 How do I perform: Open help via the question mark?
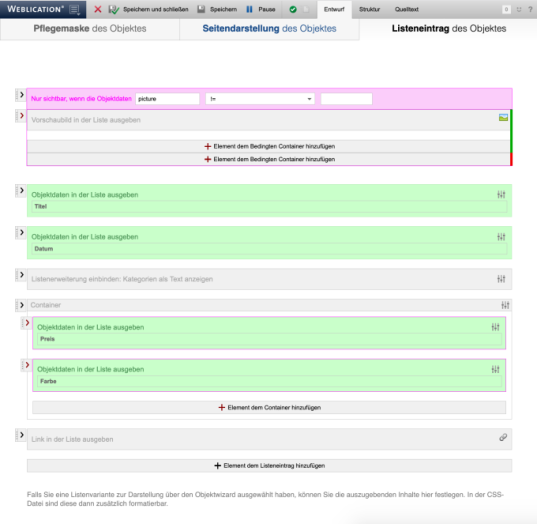pyautogui.click(x=530, y=10)
